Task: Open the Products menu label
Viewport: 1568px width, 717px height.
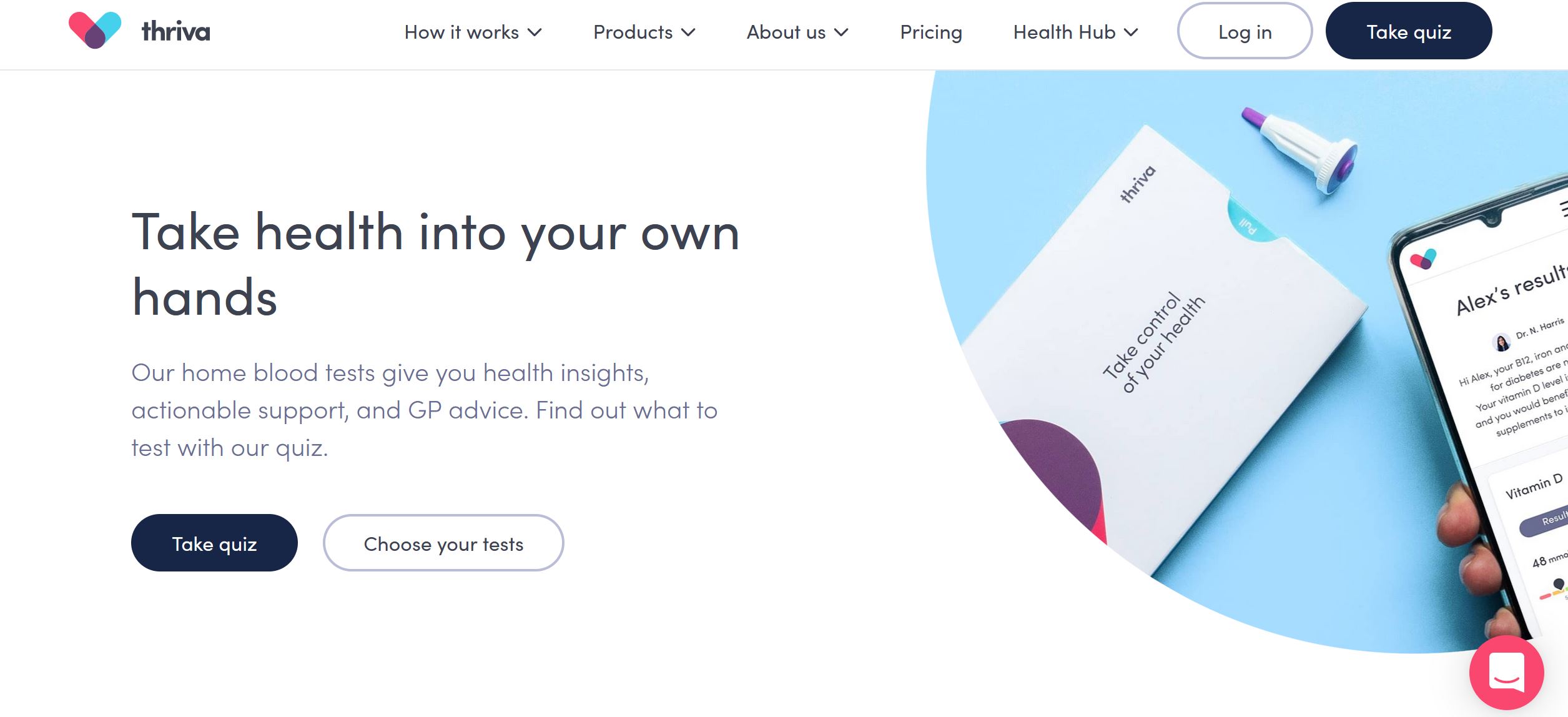Action: [633, 32]
